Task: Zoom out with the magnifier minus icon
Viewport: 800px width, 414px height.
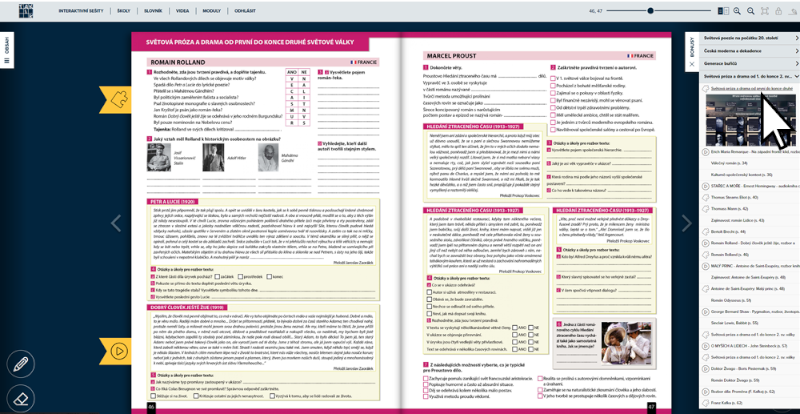Action: point(751,11)
